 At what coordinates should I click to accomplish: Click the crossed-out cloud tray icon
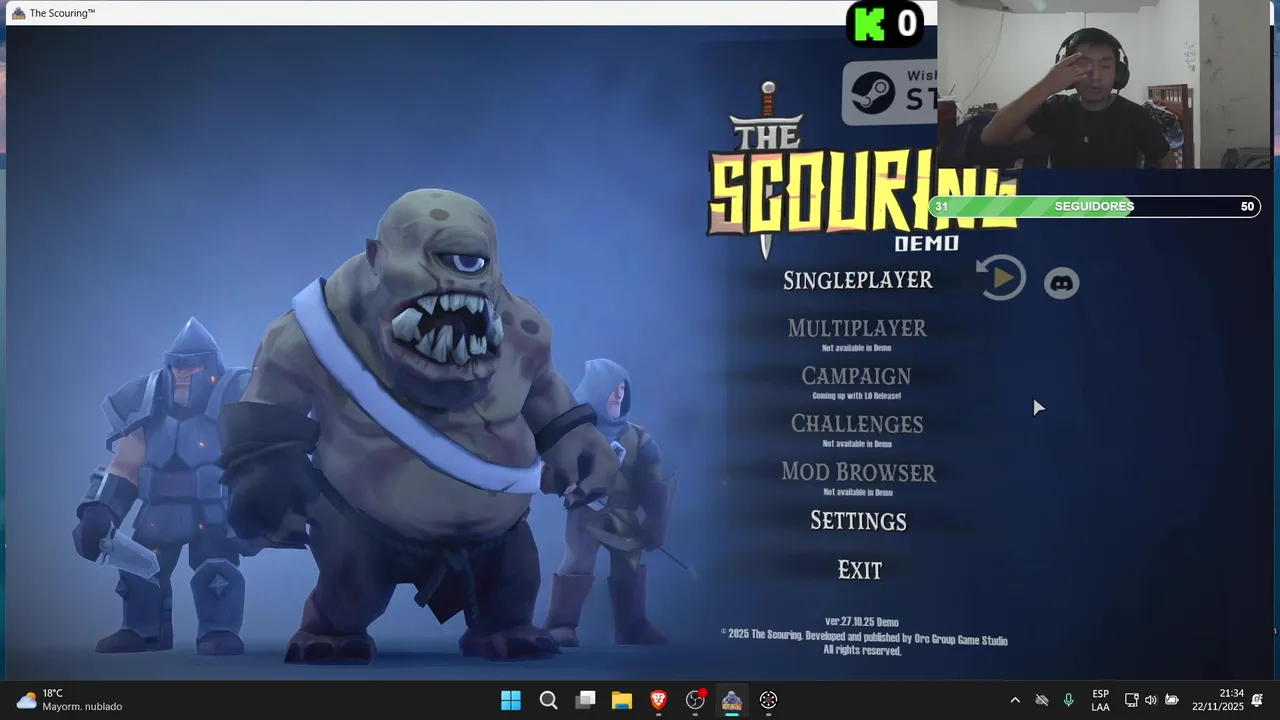(1042, 700)
